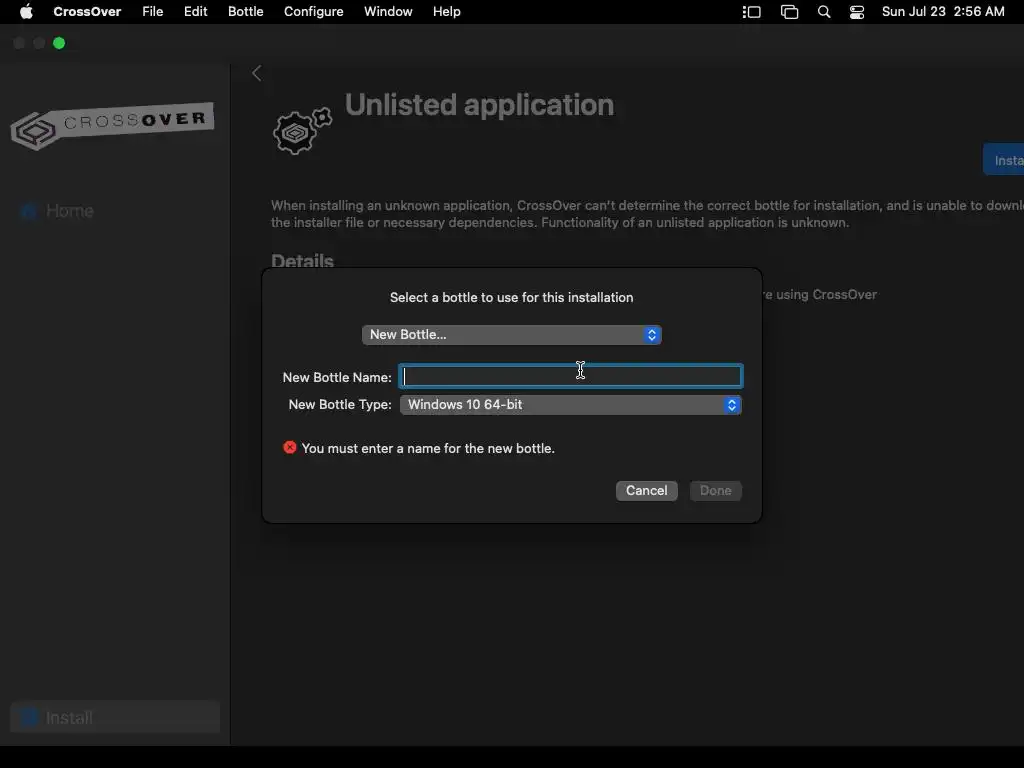Viewport: 1024px width, 768px height.
Task: Open the Apple menu
Action: [x=26, y=12]
